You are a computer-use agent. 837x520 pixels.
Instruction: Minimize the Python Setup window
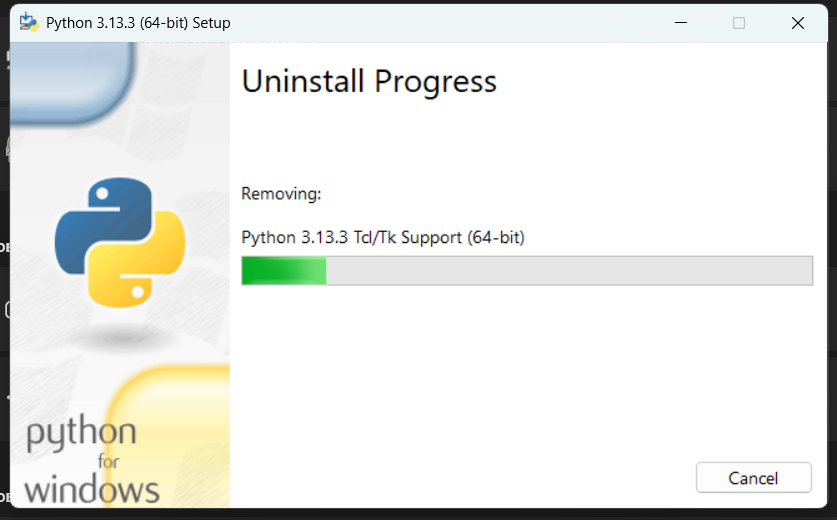[681, 23]
